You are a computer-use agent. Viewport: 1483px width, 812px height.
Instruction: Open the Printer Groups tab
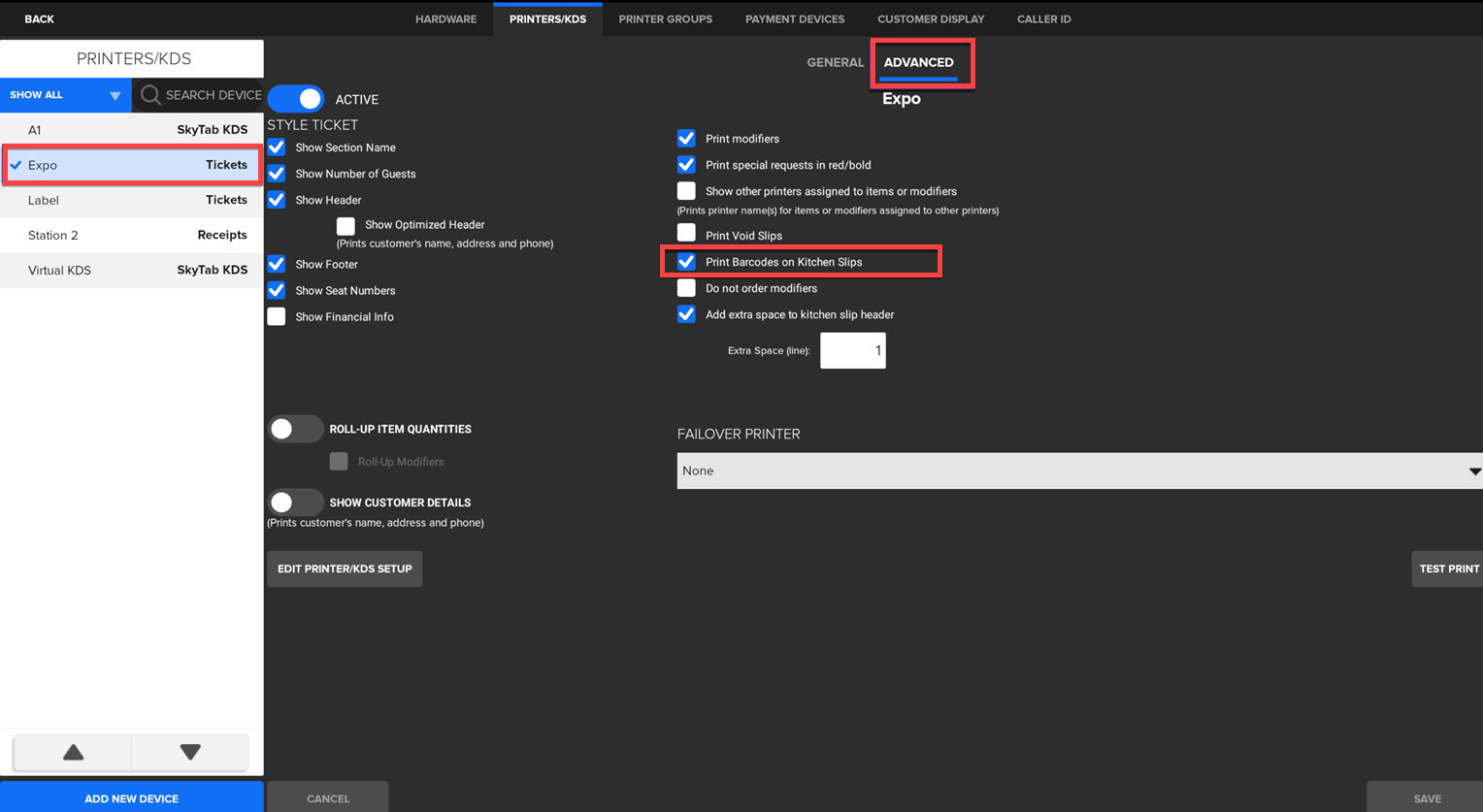pos(665,19)
